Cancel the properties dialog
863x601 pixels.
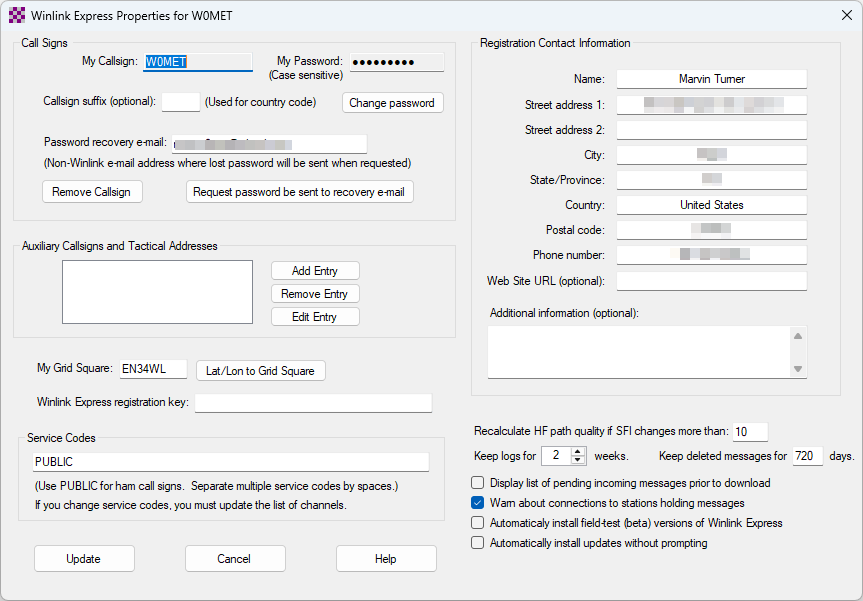pyautogui.click(x=235, y=558)
